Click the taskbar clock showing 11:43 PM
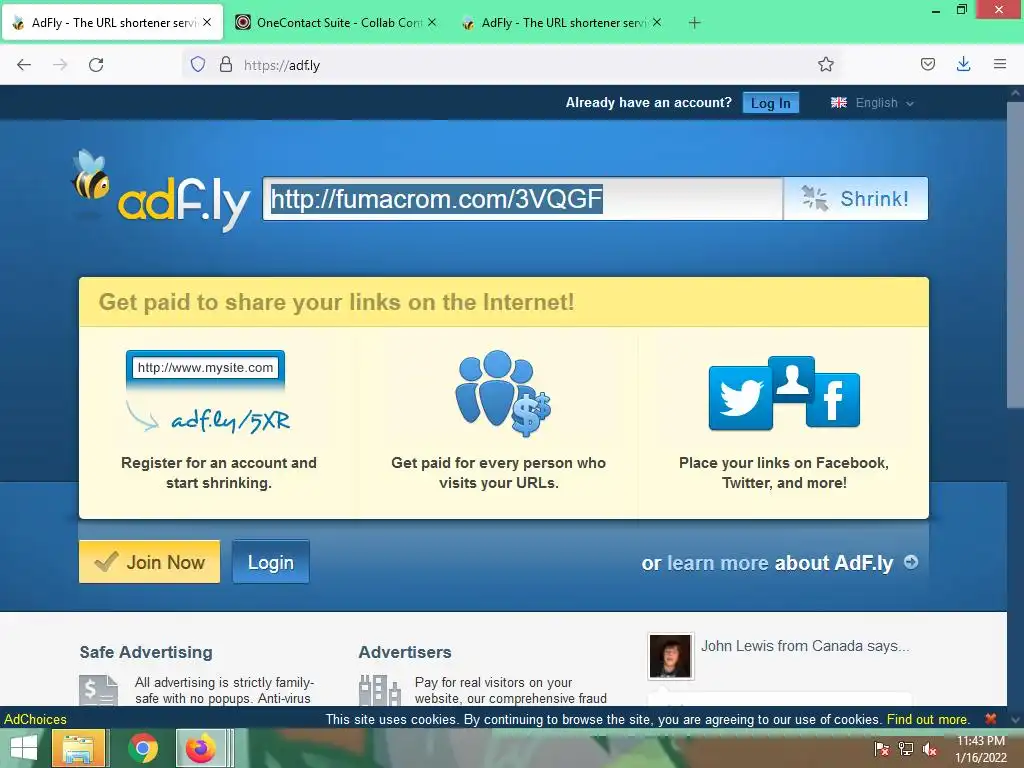 pos(980,749)
